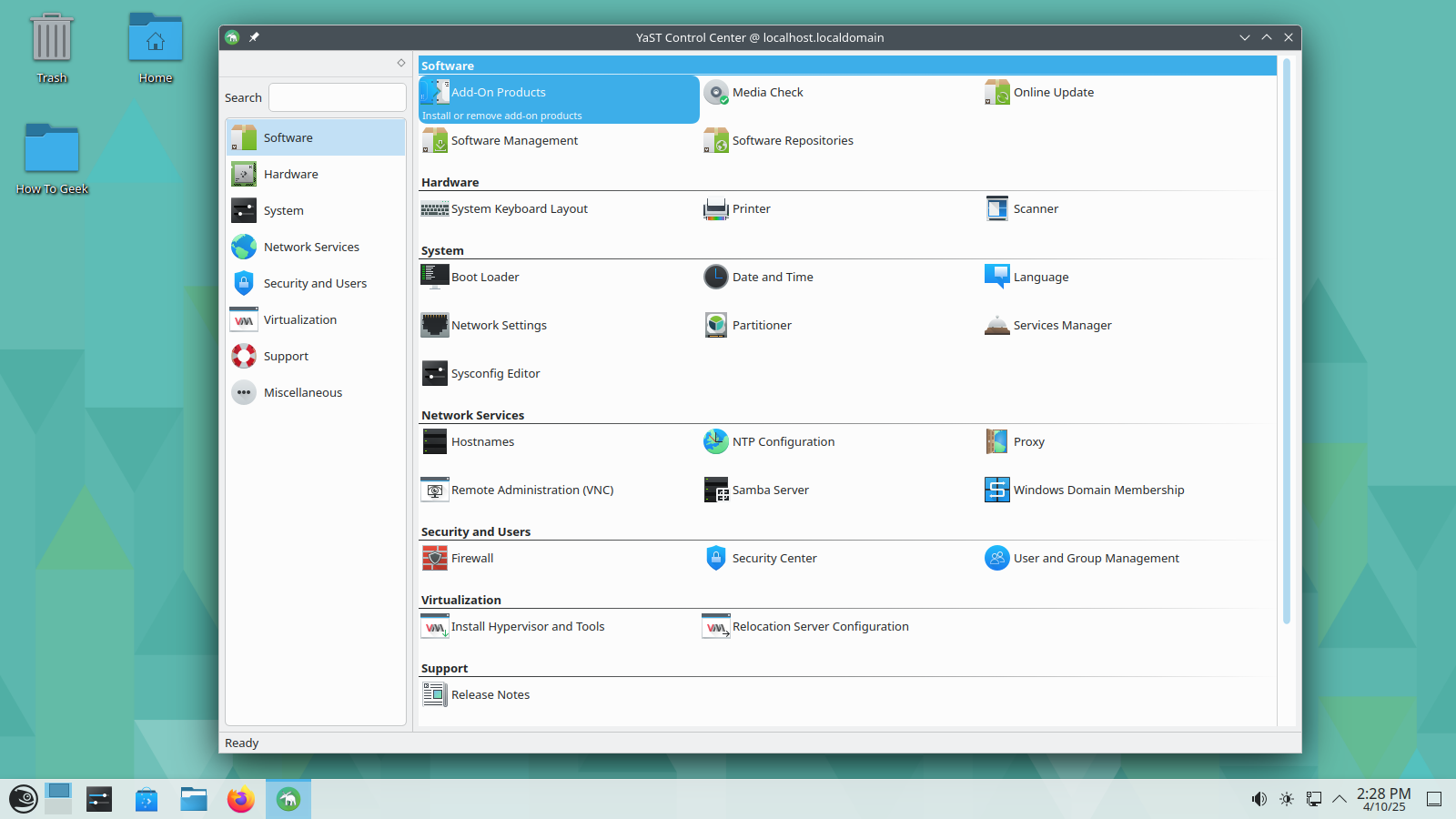Open Add-On Products module

coord(559,99)
